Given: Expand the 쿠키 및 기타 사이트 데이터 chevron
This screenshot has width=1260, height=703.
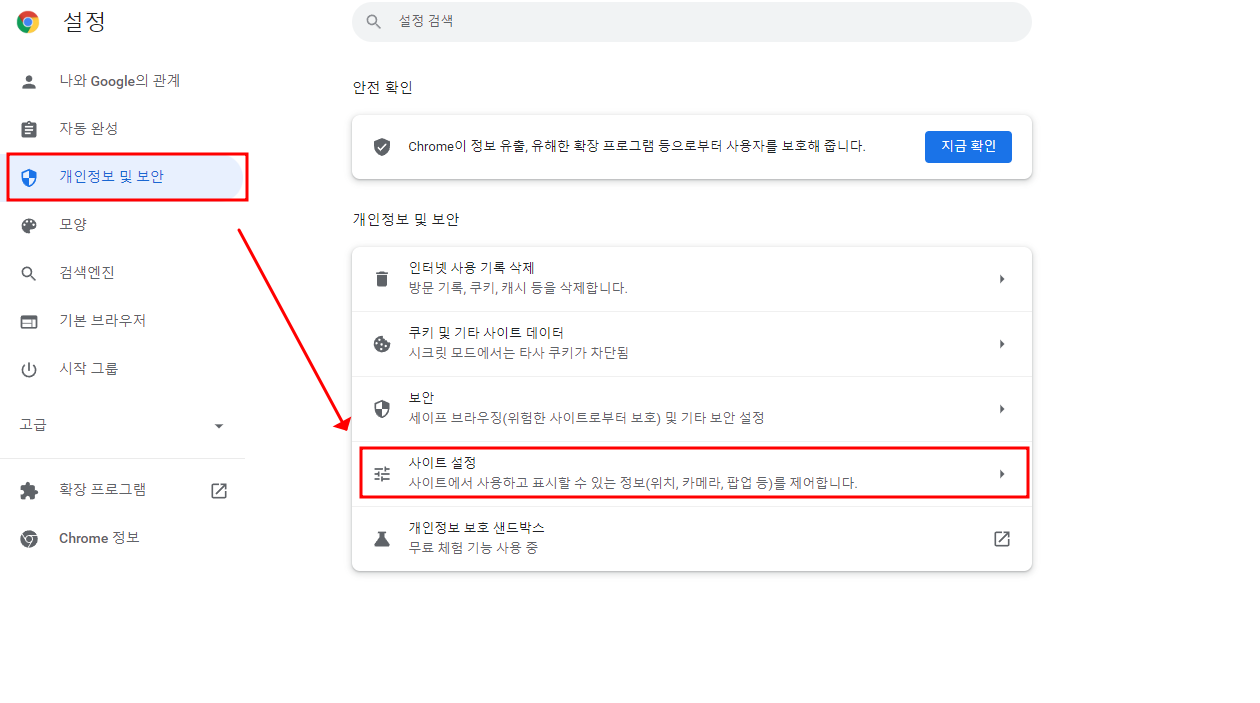Looking at the screenshot, I should 1002,343.
